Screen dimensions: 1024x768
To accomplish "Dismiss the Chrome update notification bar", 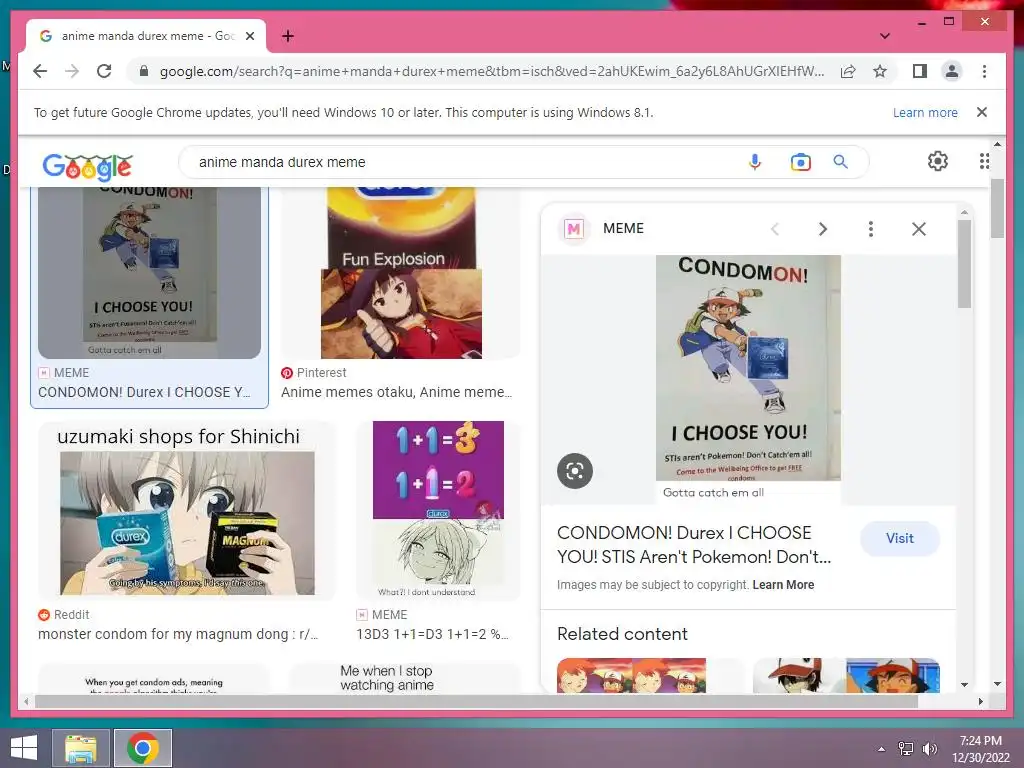I will pyautogui.click(x=982, y=112).
